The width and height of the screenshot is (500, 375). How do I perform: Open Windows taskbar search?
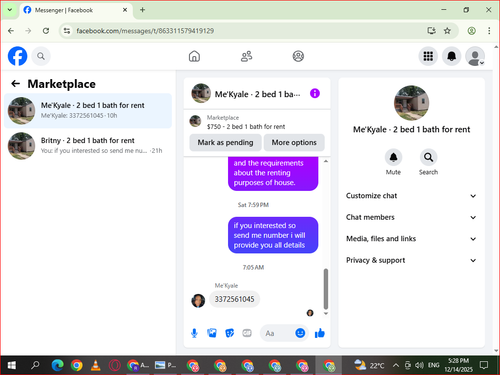point(35,365)
